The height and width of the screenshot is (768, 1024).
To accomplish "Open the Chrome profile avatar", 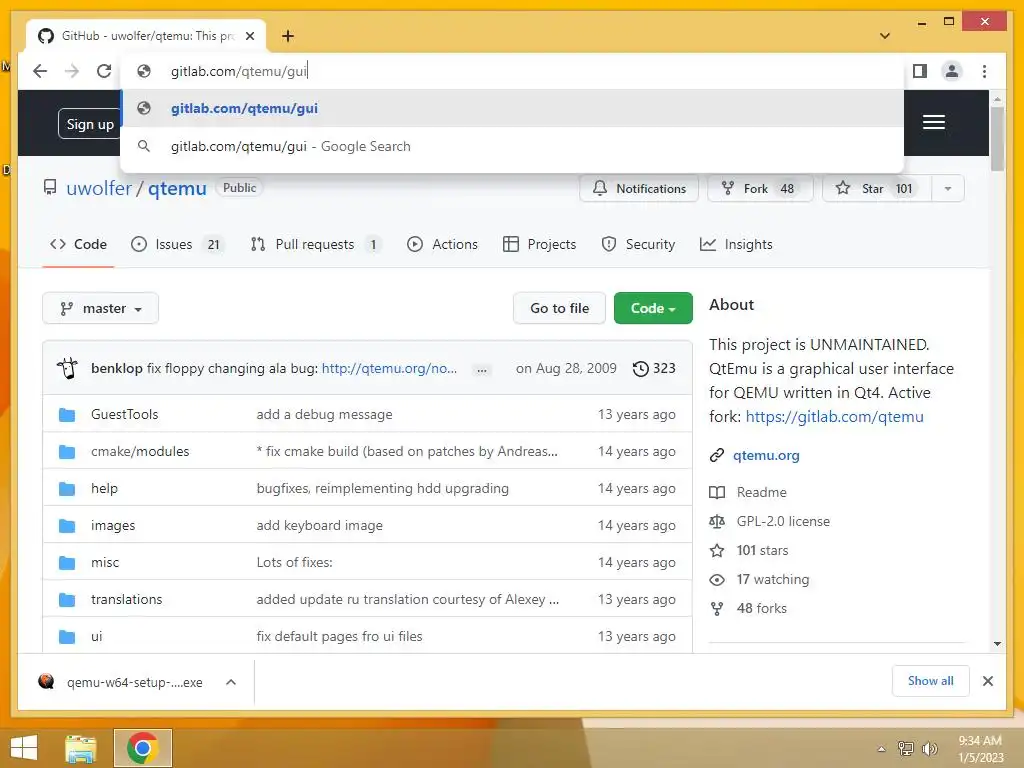I will pyautogui.click(x=952, y=71).
